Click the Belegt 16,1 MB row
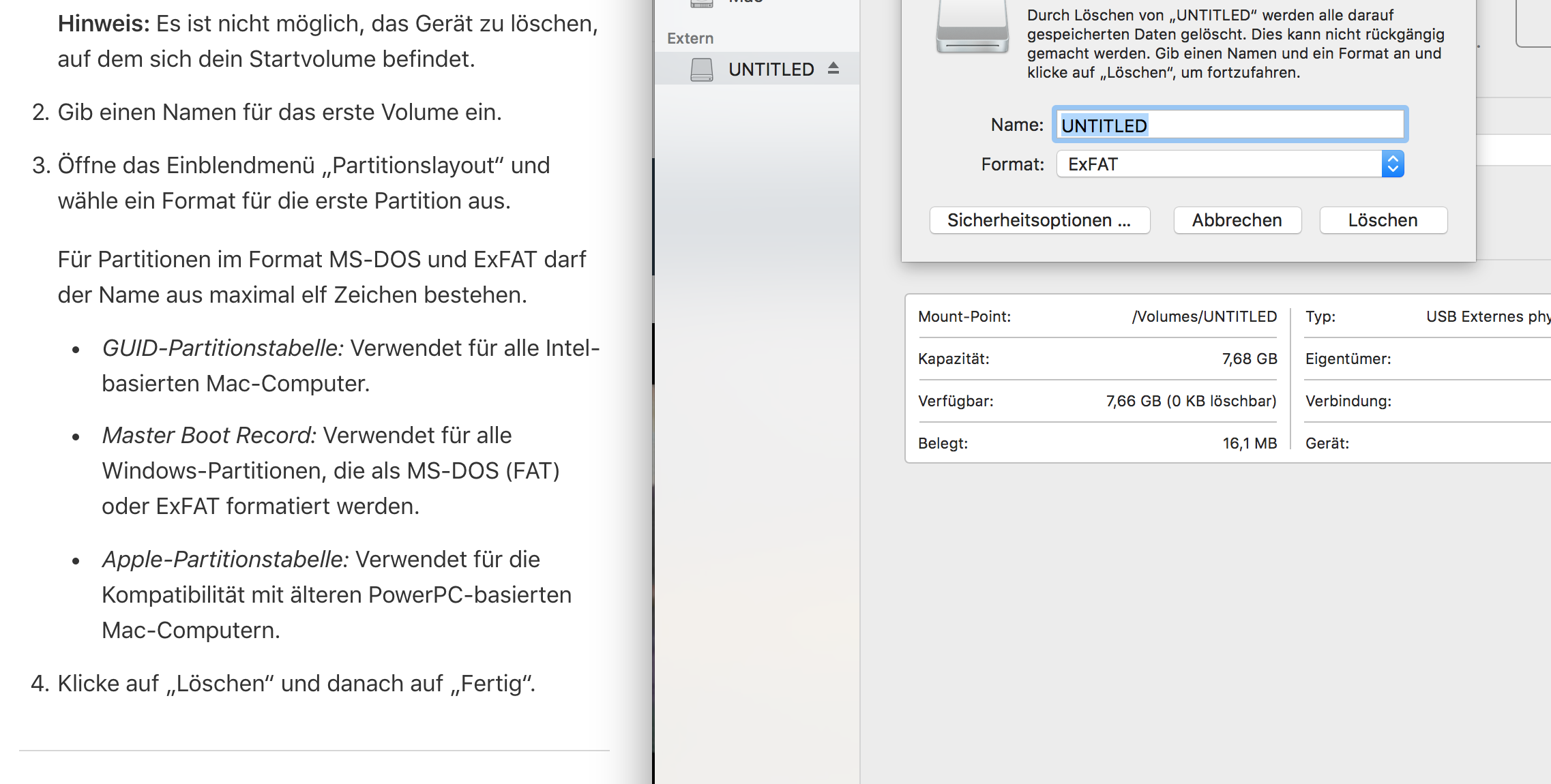 (x=1097, y=443)
